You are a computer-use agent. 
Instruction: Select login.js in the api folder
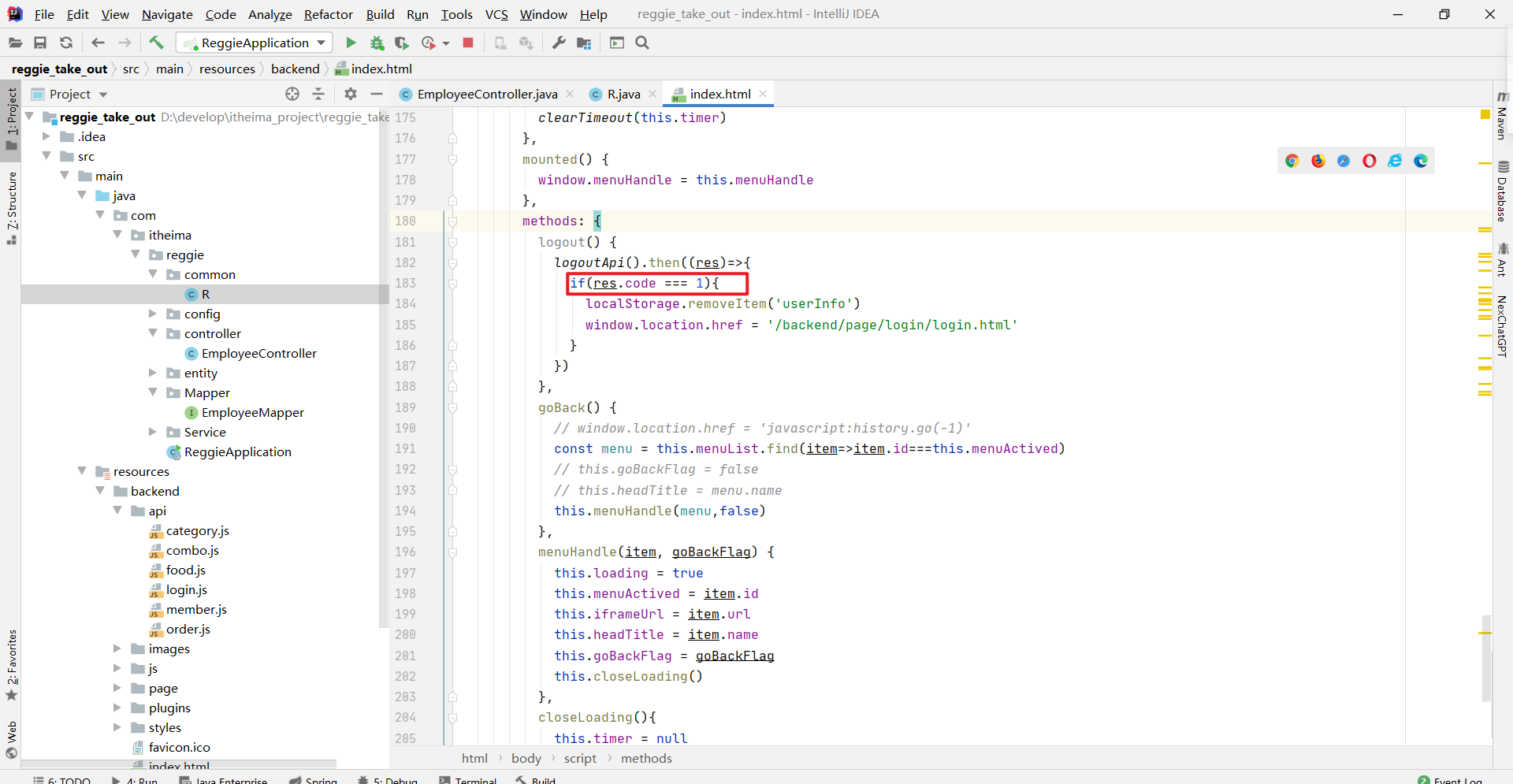pos(186,589)
